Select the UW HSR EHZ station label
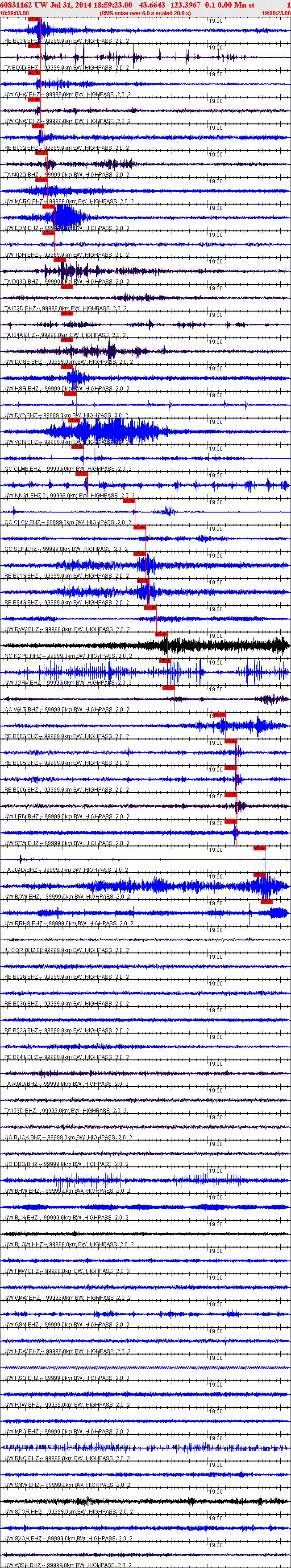This screenshot has width=291, height=1568. click(x=67, y=388)
